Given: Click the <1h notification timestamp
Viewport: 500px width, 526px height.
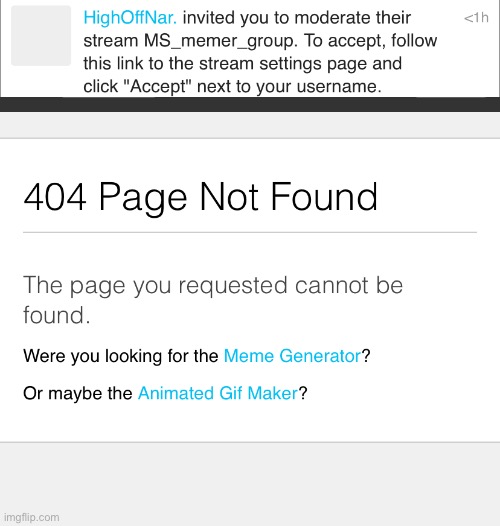Looking at the screenshot, I should (476, 18).
